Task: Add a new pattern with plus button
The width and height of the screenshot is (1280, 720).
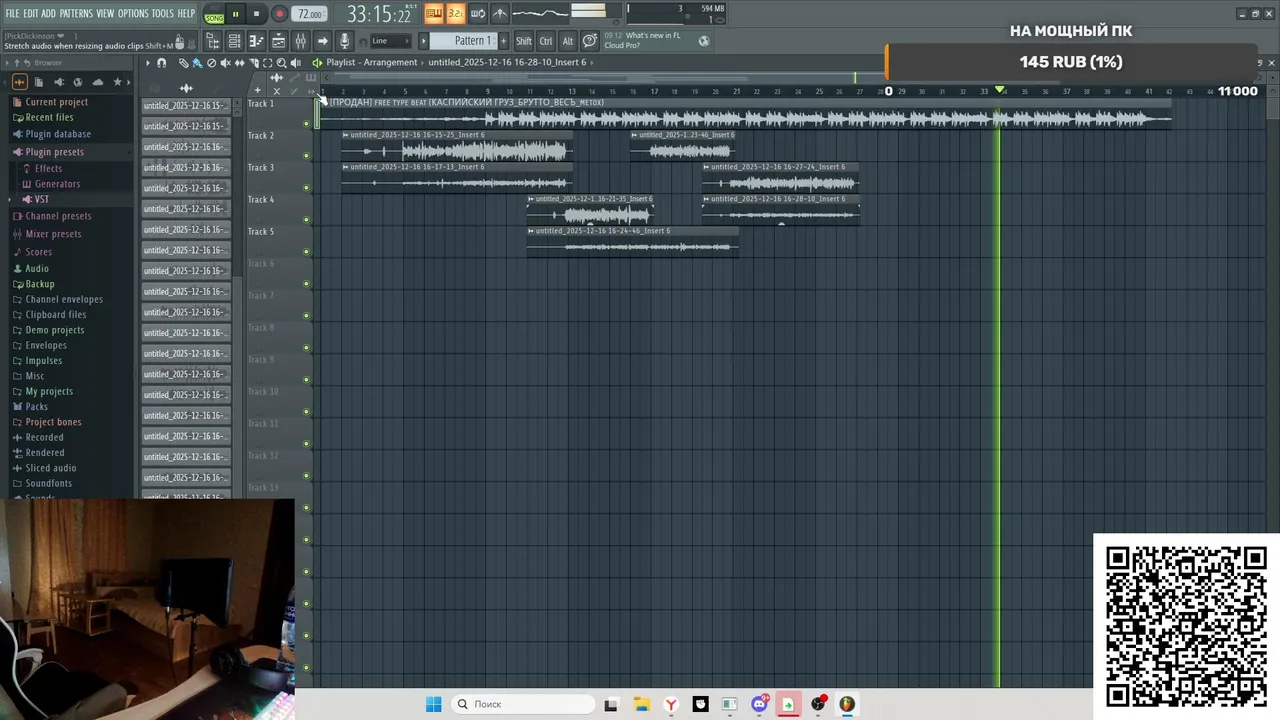Action: coord(503,41)
